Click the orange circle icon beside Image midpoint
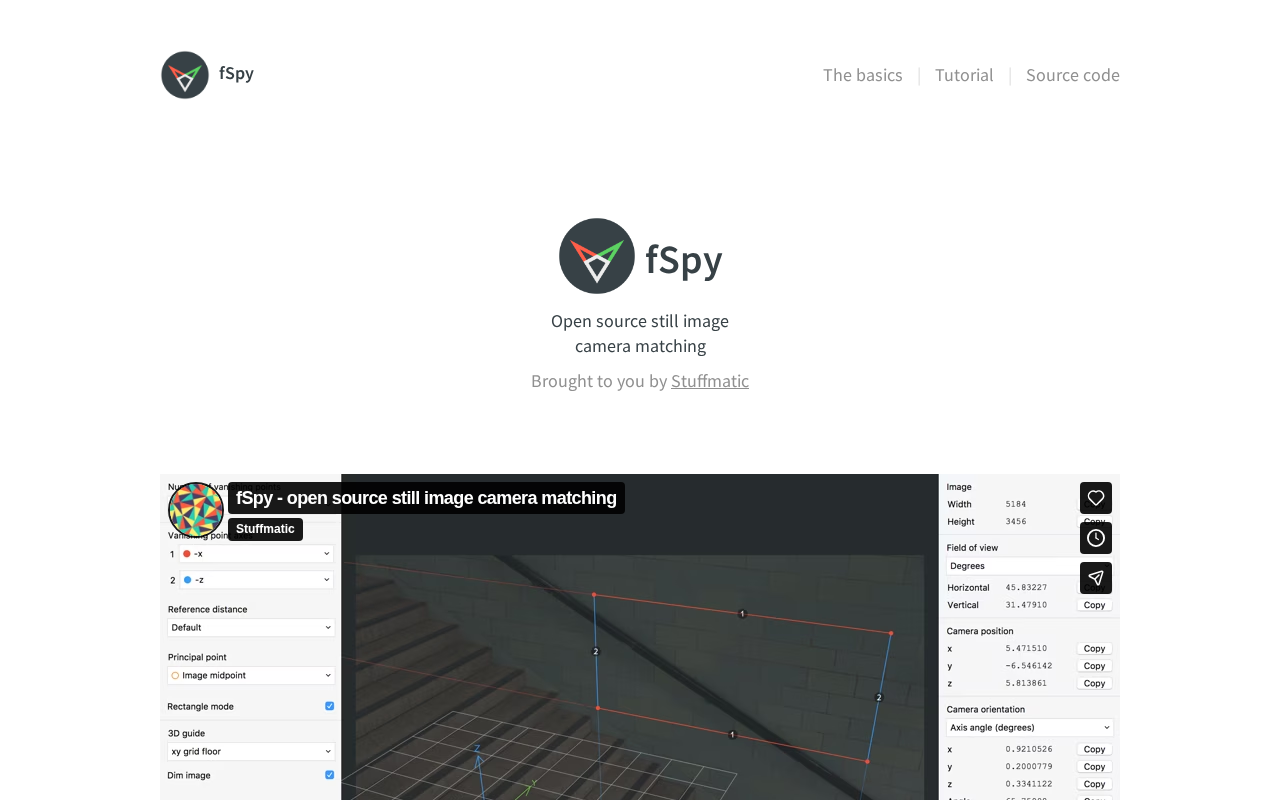Screen dimensions: 1280x800 [x=175, y=676]
